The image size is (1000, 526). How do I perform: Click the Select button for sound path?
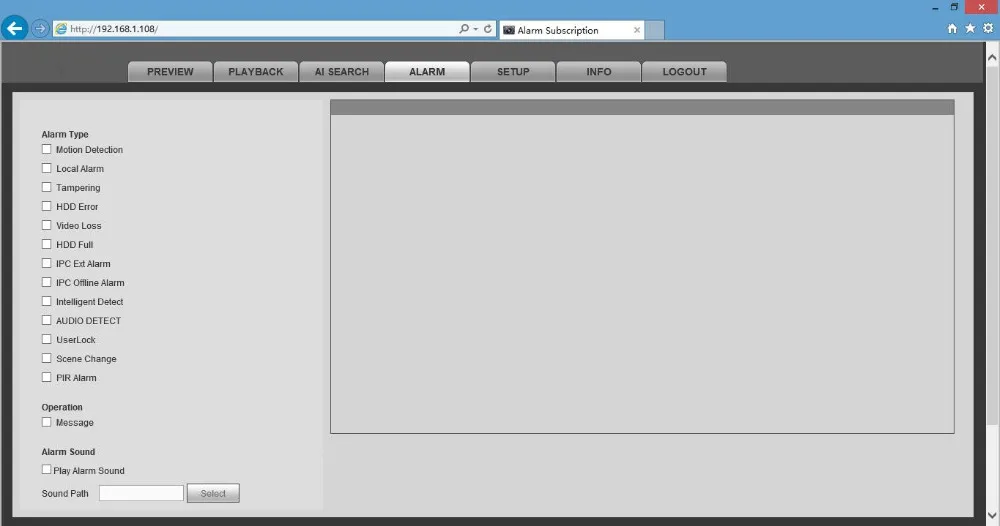click(x=213, y=493)
